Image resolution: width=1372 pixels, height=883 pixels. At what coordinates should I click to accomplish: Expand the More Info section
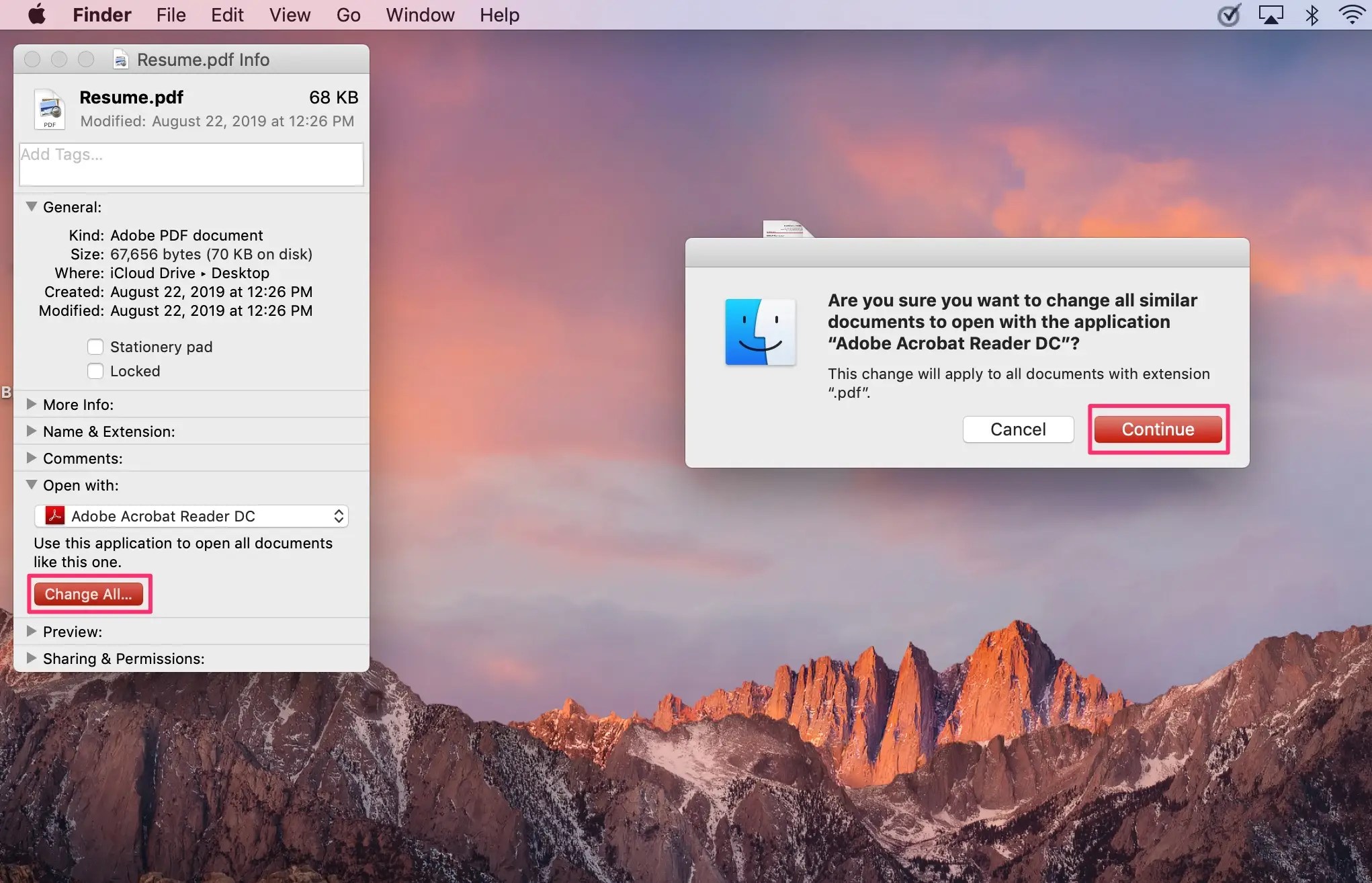tap(31, 404)
